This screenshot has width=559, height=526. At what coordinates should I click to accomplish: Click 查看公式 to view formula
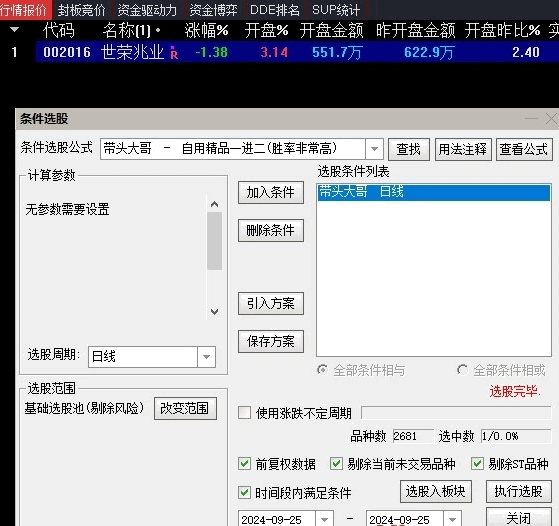click(524, 149)
